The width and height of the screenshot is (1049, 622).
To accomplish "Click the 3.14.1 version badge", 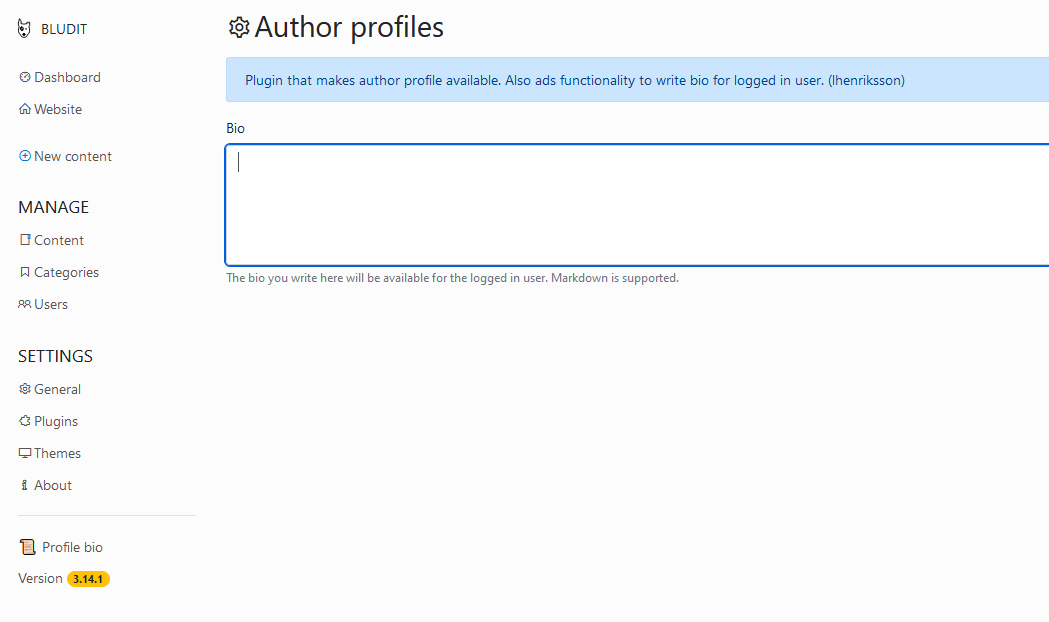I will pos(88,578).
